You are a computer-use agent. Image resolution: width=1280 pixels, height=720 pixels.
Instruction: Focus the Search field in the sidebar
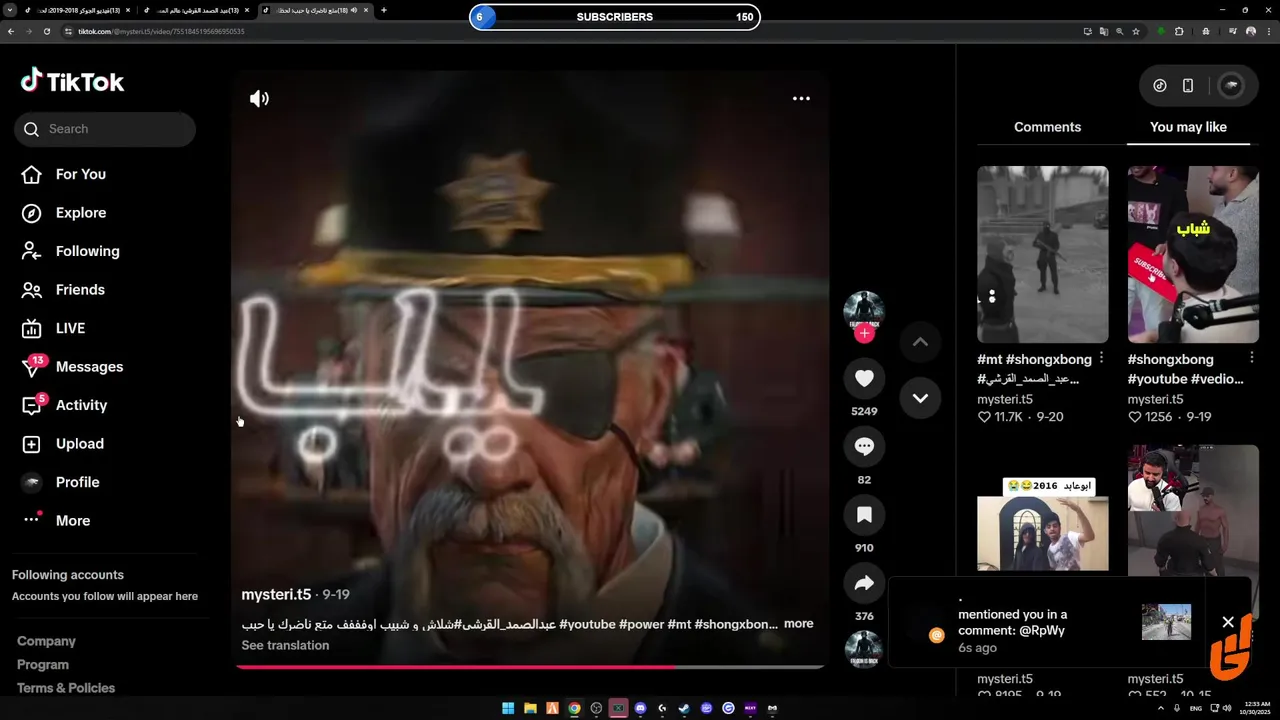point(105,129)
